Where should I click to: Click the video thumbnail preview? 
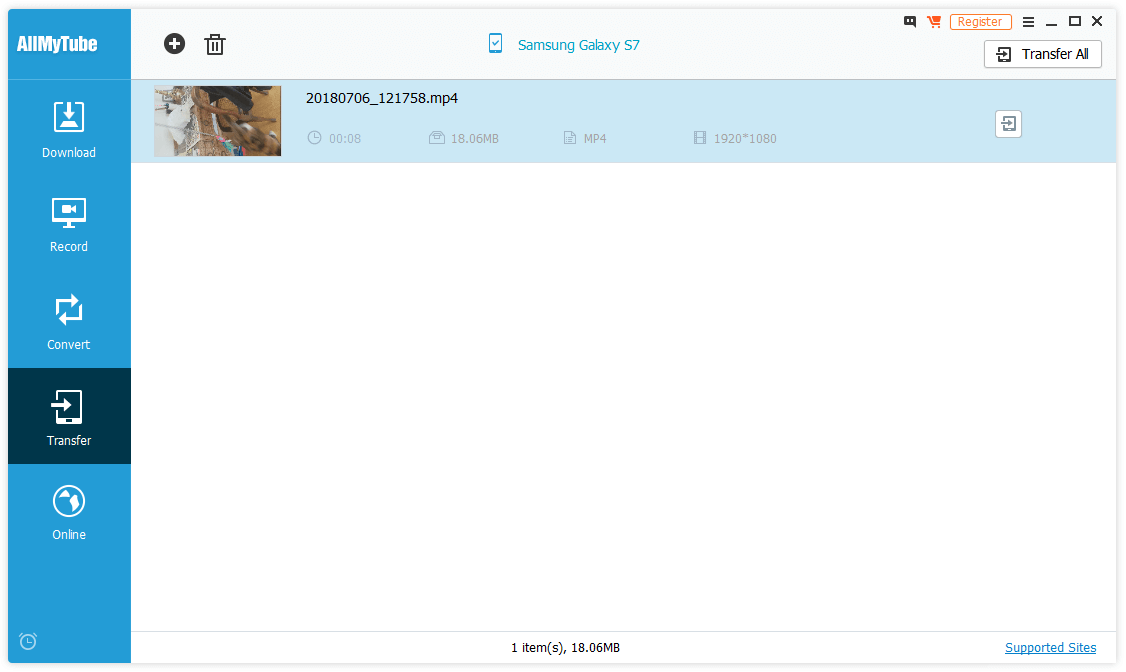tap(218, 121)
